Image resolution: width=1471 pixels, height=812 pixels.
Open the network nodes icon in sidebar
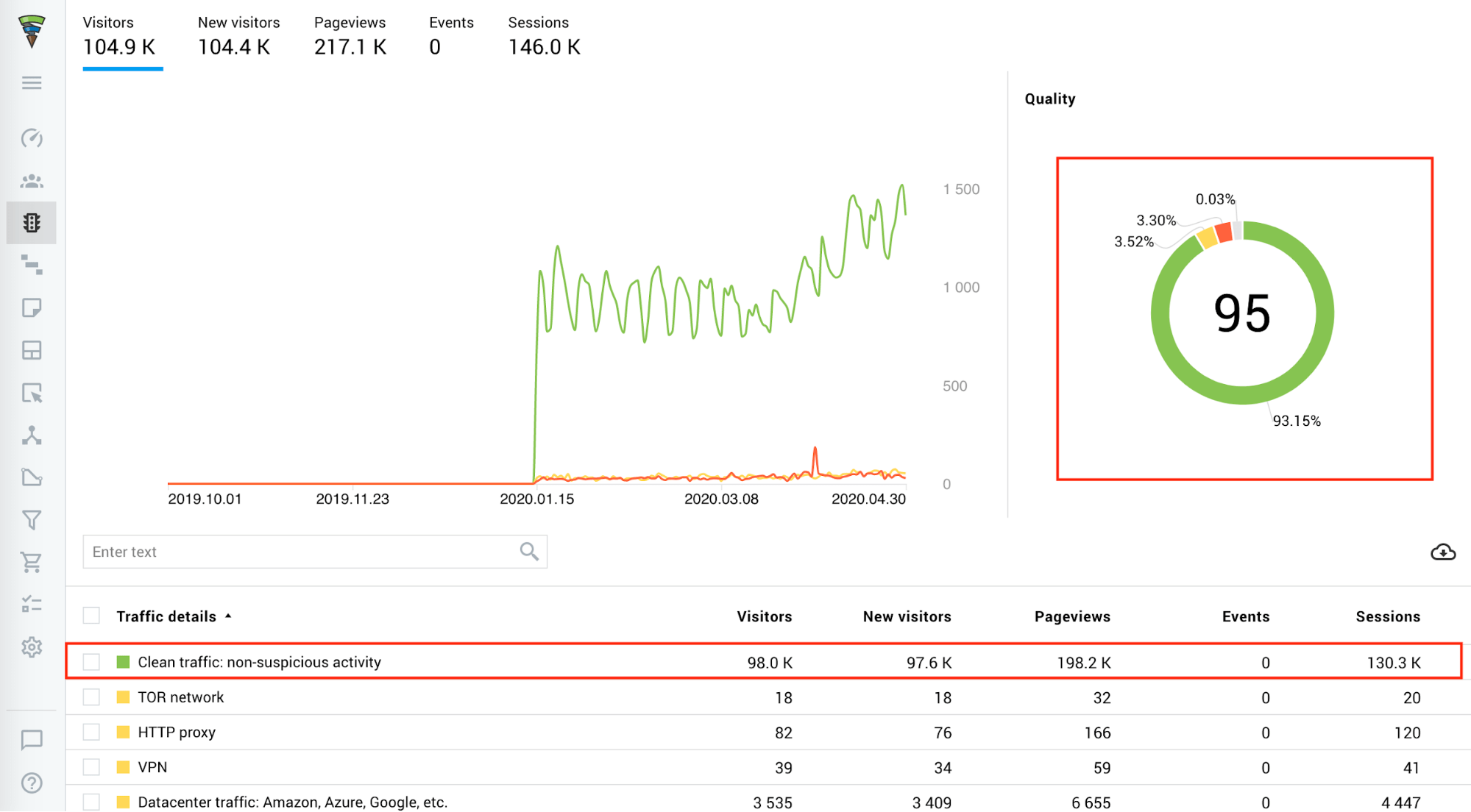coord(32,435)
